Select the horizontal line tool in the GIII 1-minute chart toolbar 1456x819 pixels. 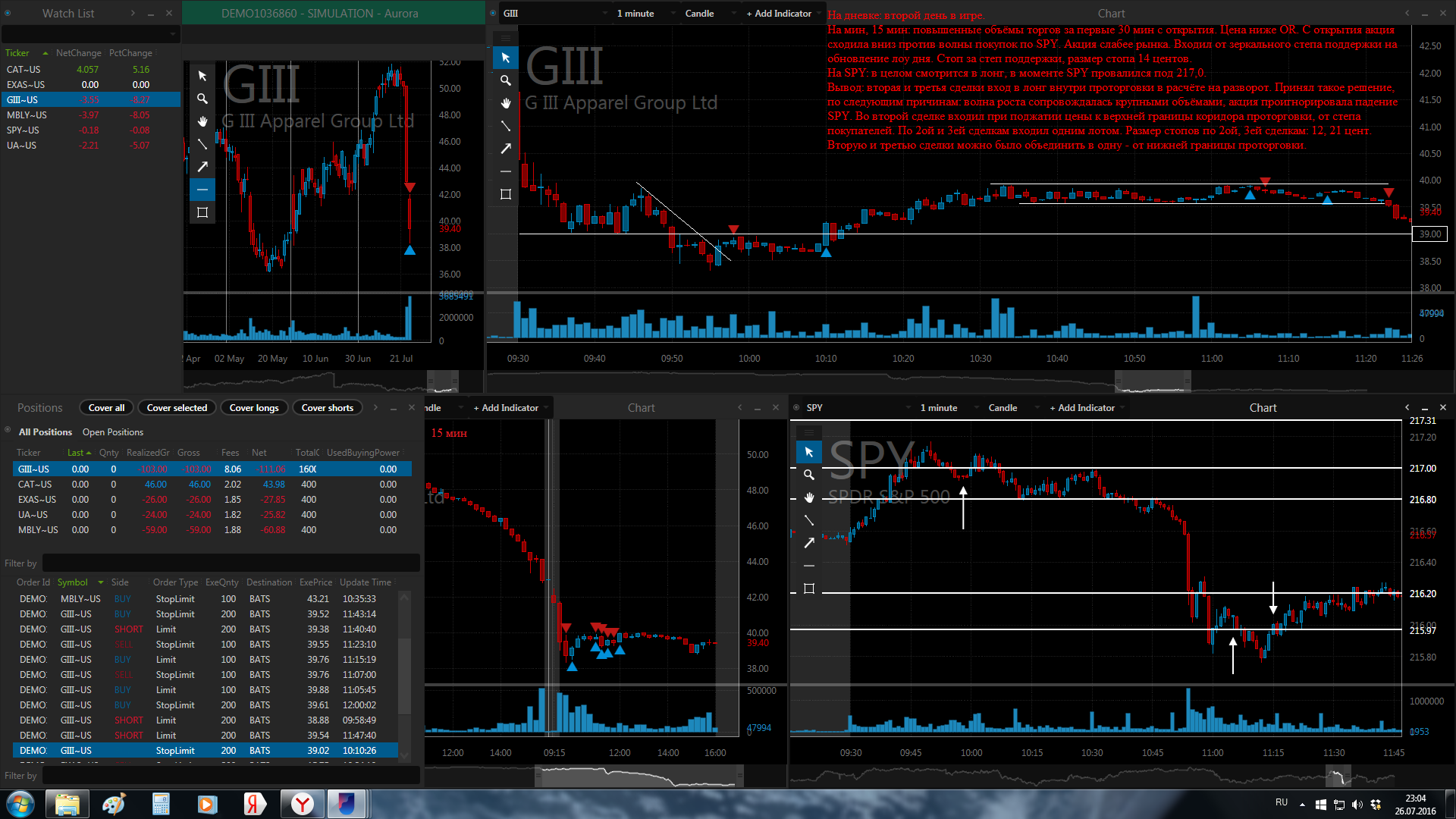(506, 171)
